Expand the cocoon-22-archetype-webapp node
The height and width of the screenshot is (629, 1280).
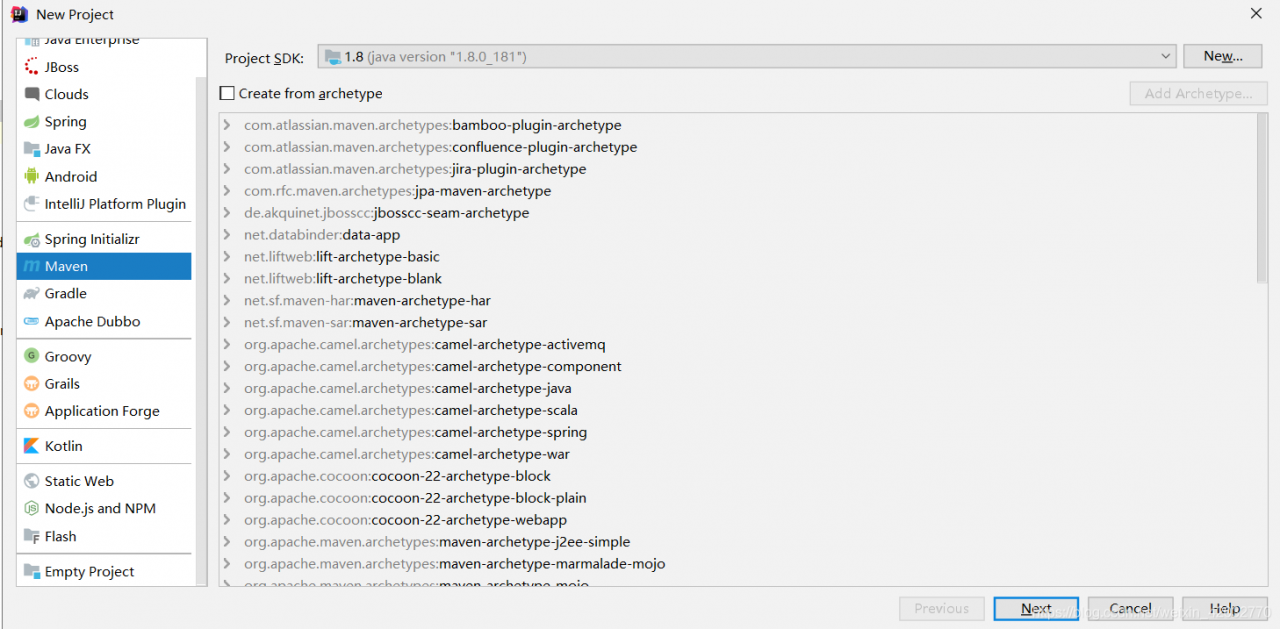228,520
